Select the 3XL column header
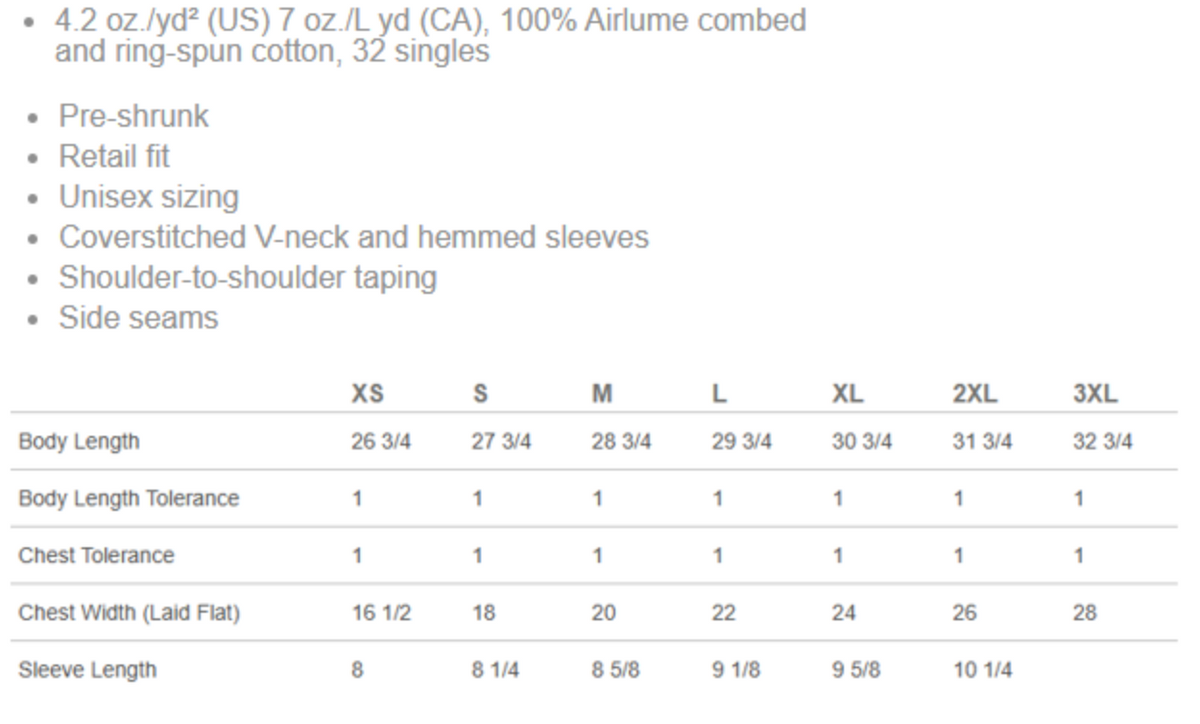This screenshot has height=724, width=1200. click(x=1094, y=393)
